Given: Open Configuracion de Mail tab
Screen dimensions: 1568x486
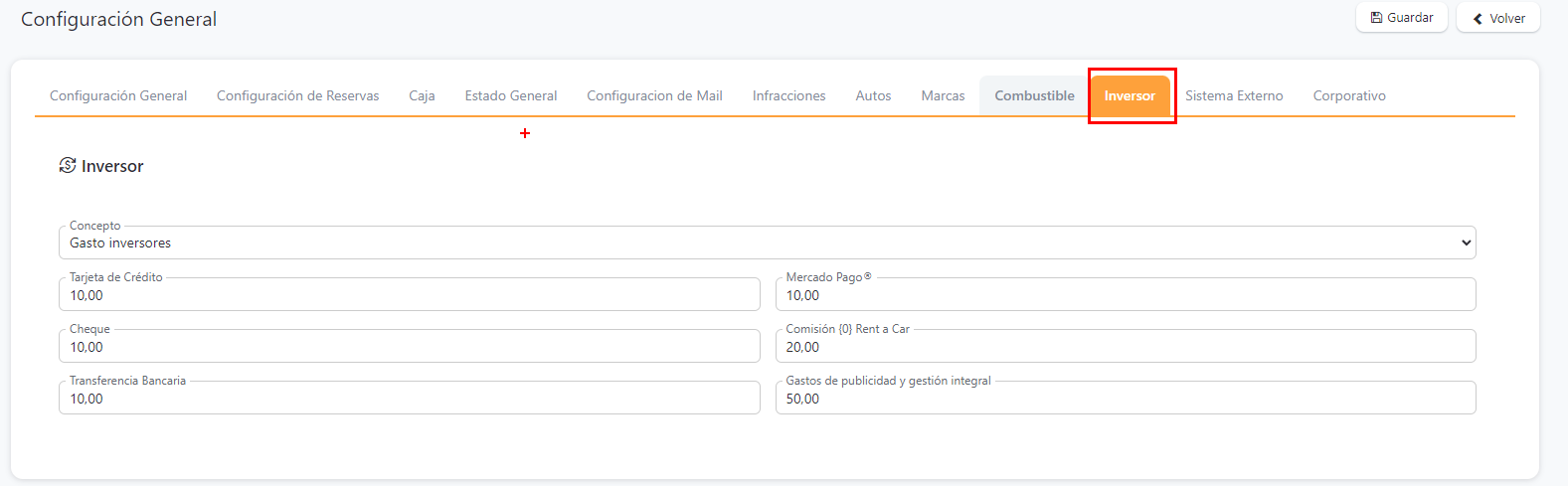Looking at the screenshot, I should 654,96.
